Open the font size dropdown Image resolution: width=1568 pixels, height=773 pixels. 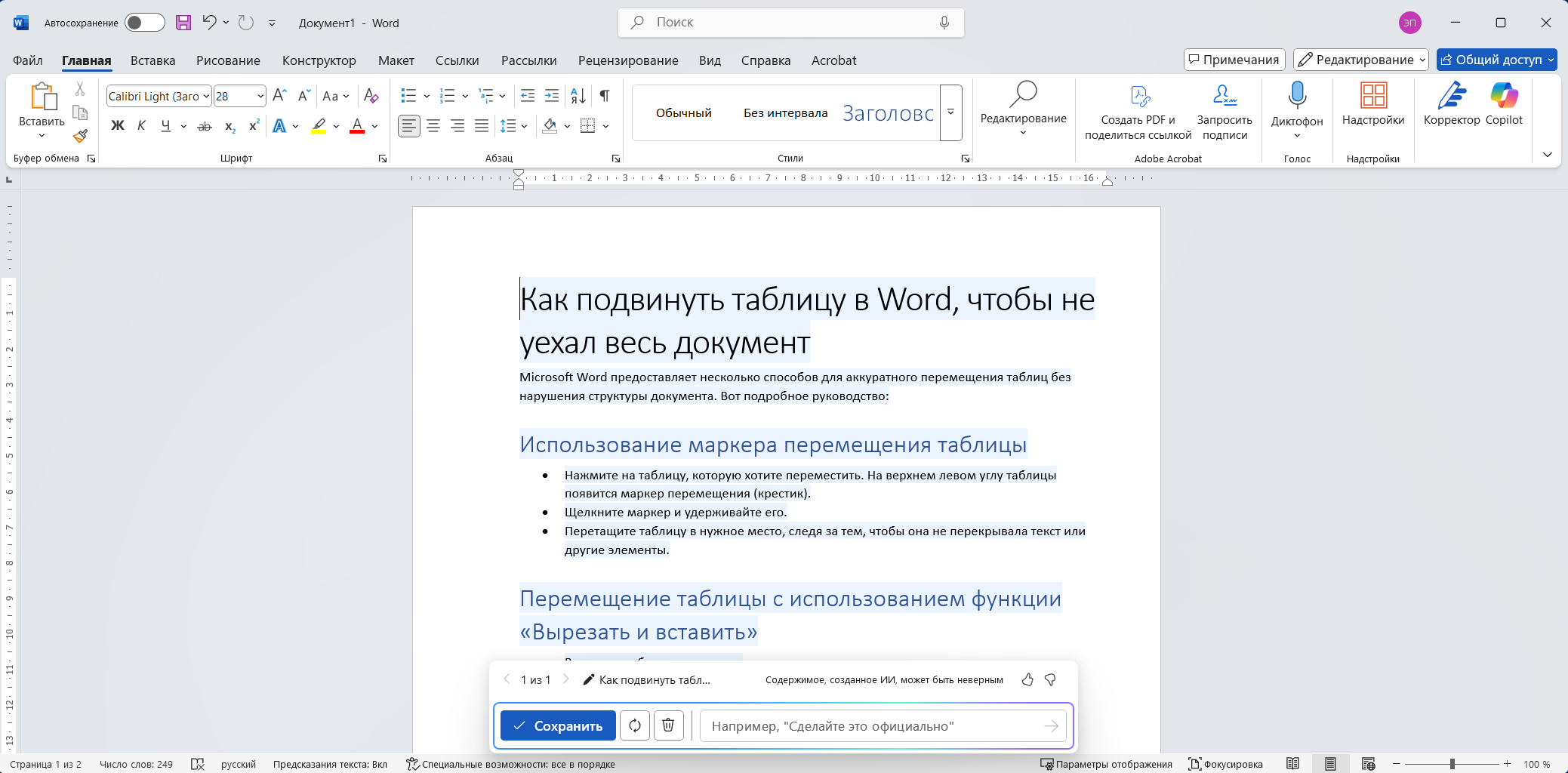tap(260, 96)
